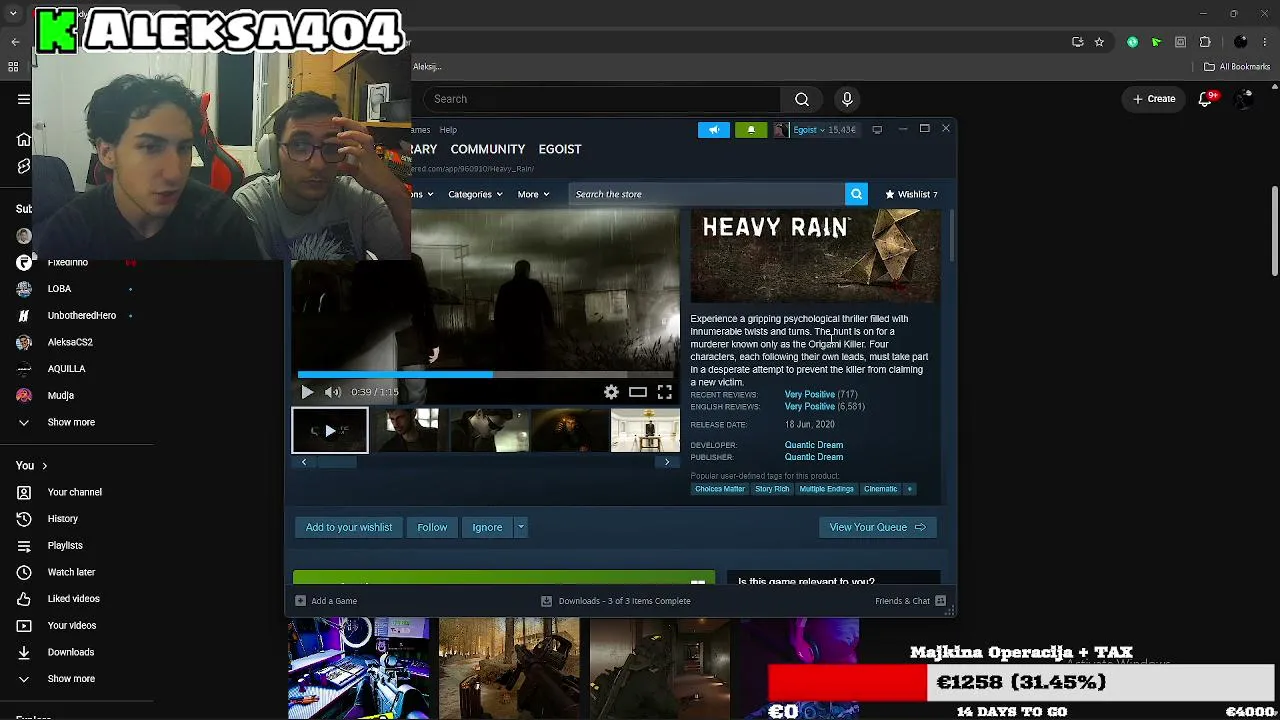The width and height of the screenshot is (1280, 720).
Task: Click the green arrow browser extension icon
Action: point(1156,42)
